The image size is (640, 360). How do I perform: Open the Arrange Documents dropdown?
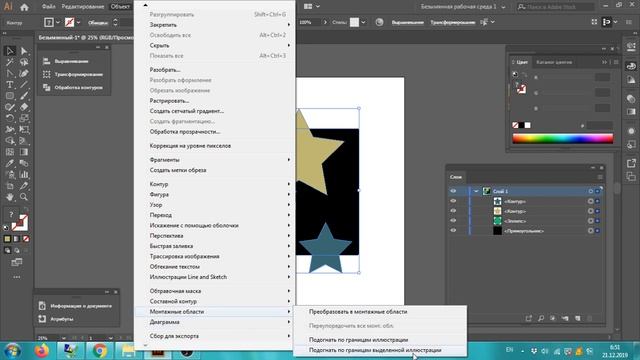pyautogui.click(x=312, y=7)
